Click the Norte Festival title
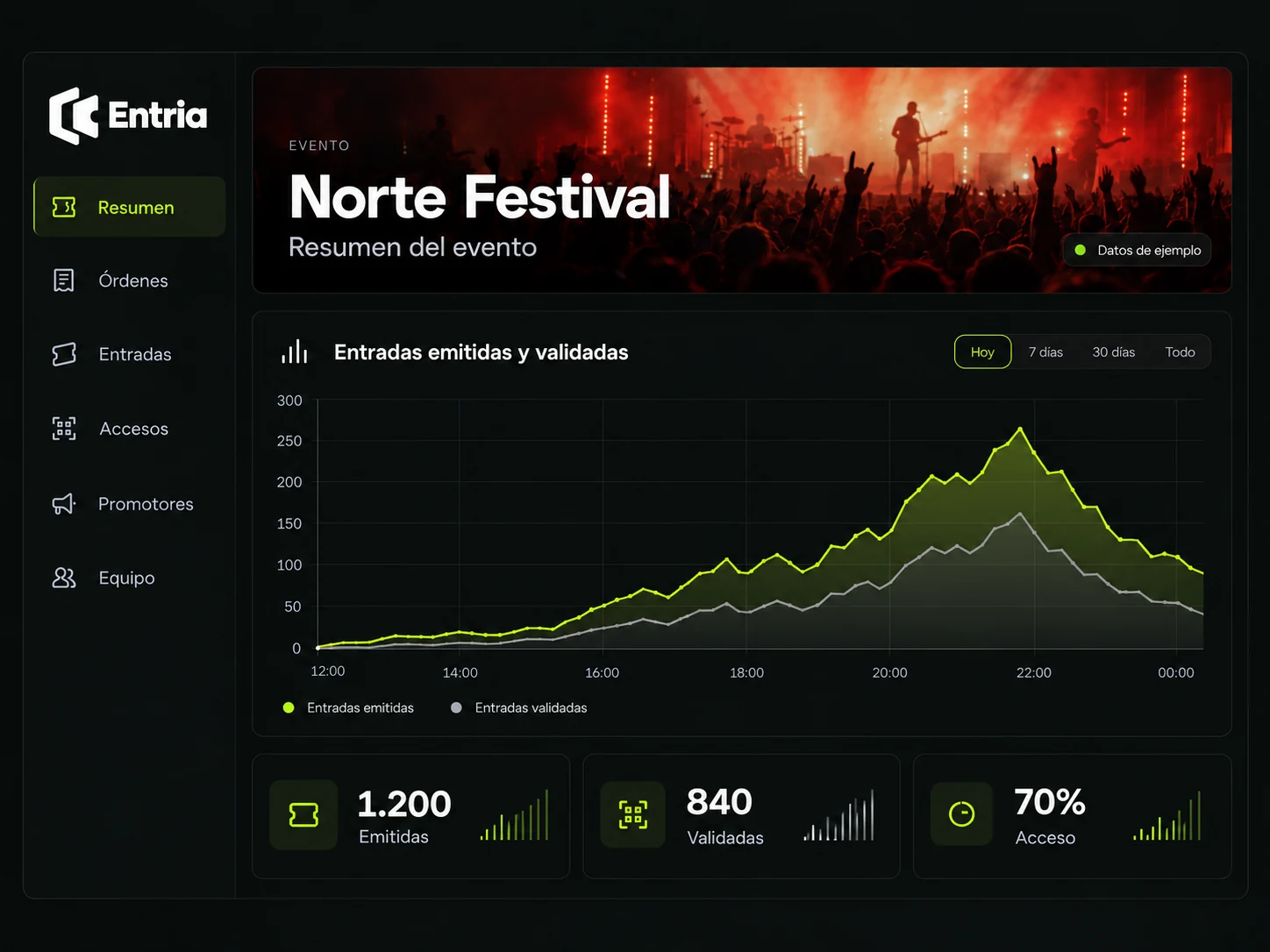1270x952 pixels. point(480,196)
